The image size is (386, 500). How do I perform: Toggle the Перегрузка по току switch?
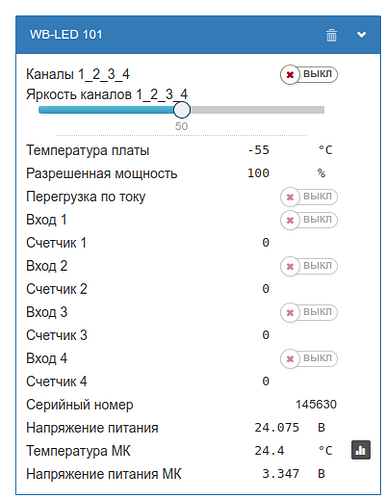309,197
